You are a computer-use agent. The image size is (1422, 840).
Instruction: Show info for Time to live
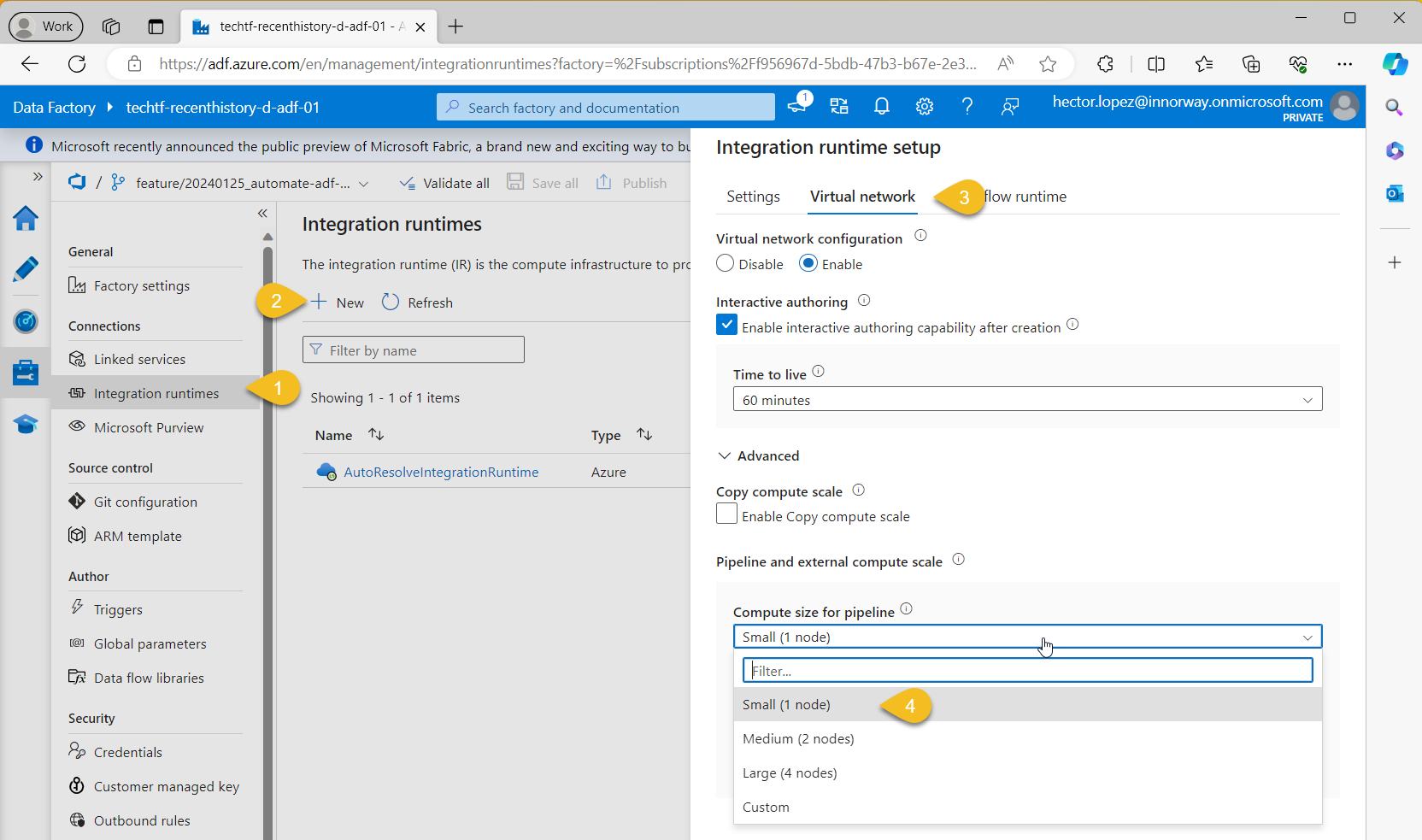point(819,372)
